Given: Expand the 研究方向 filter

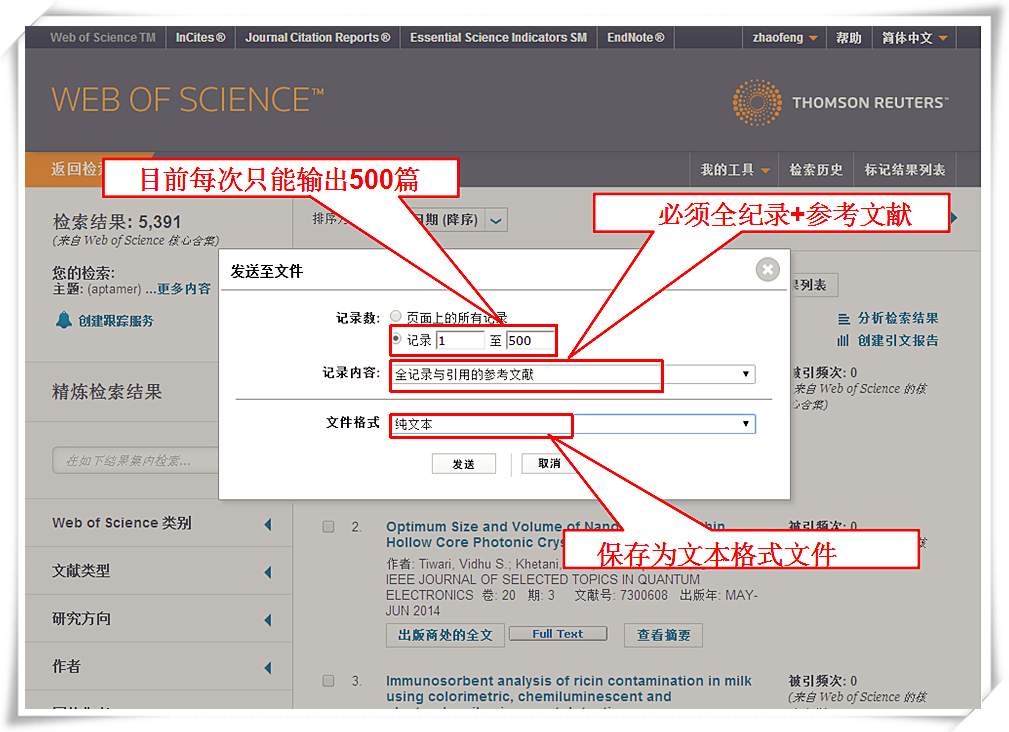Looking at the screenshot, I should 268,620.
